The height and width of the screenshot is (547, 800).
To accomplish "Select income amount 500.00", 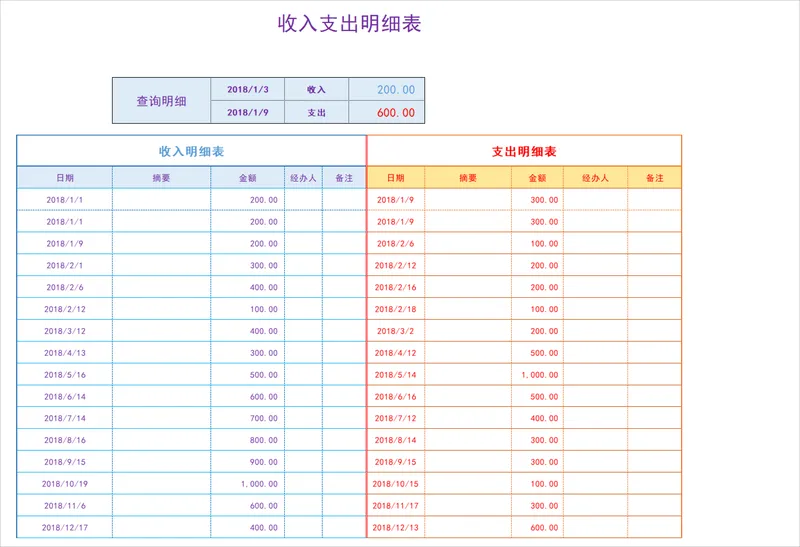I will tap(247, 375).
